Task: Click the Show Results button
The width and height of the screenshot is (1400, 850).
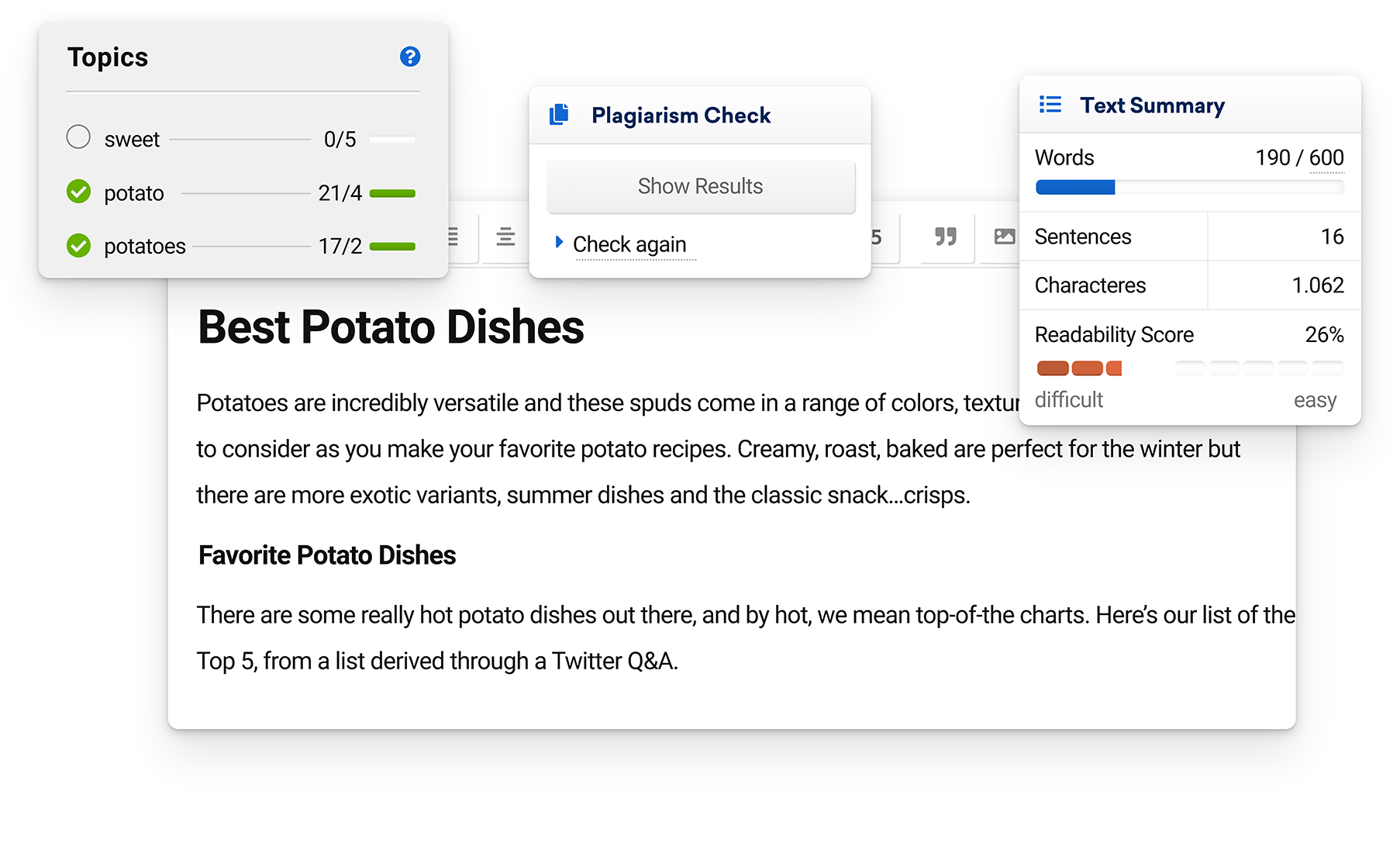Action: point(701,186)
